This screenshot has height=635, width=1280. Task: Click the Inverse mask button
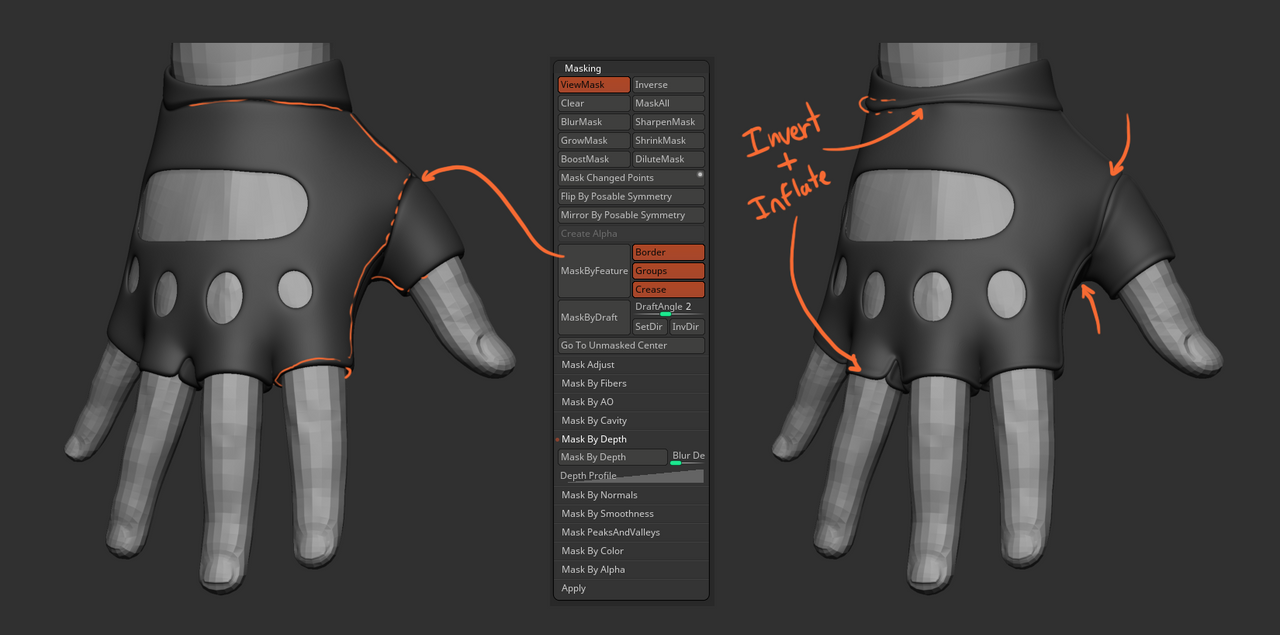coord(669,85)
